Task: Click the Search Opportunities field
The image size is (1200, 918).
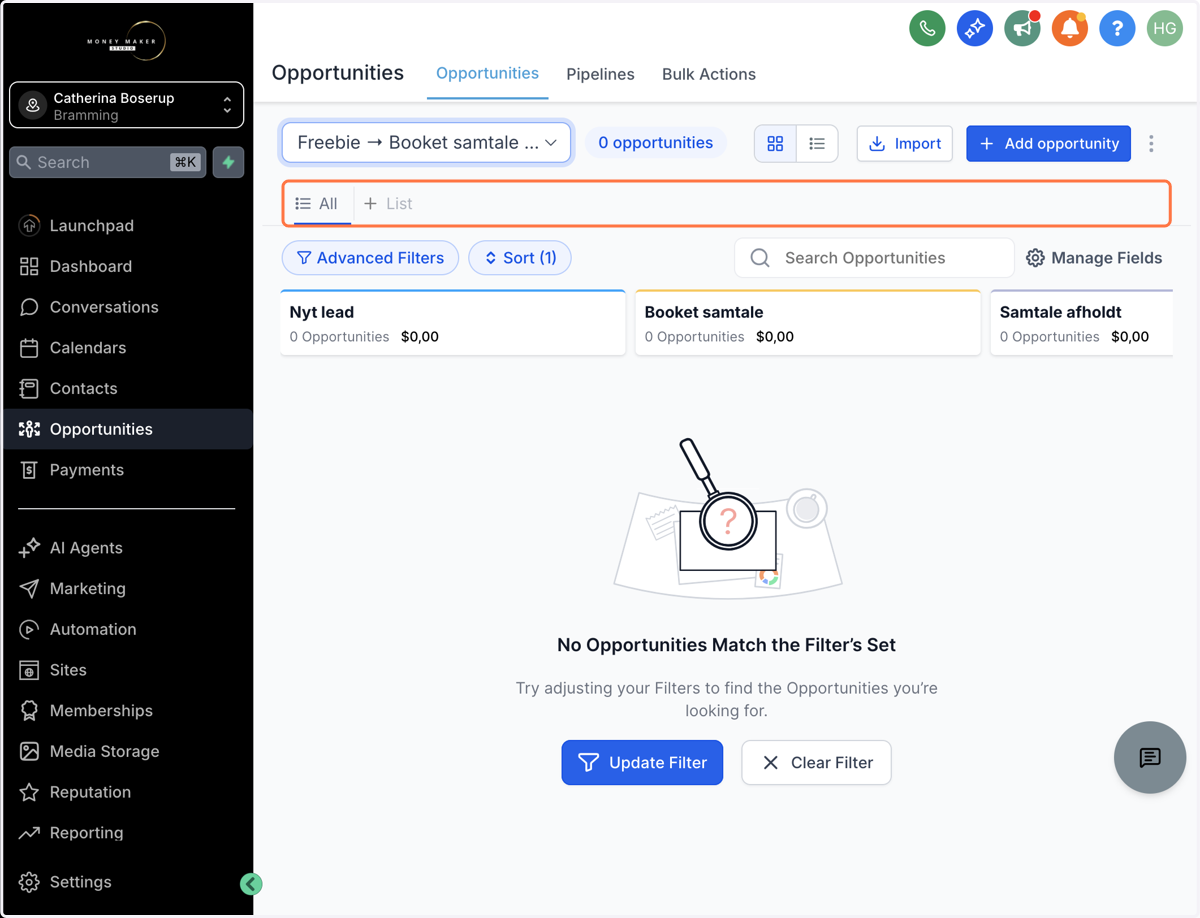Action: coord(874,258)
